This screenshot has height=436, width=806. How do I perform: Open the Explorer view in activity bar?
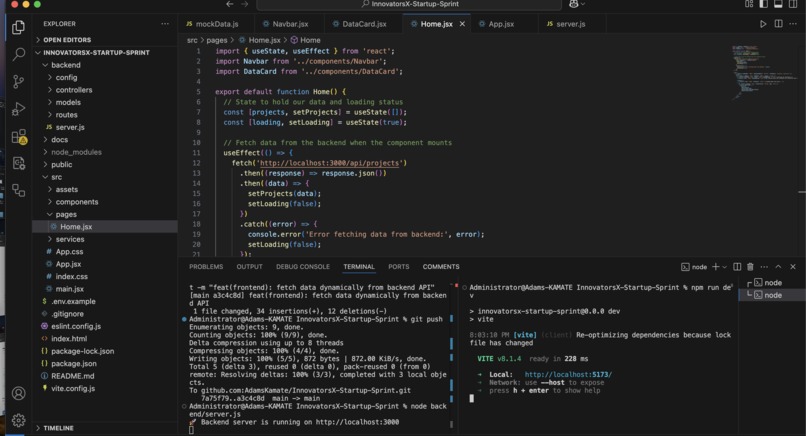19,27
